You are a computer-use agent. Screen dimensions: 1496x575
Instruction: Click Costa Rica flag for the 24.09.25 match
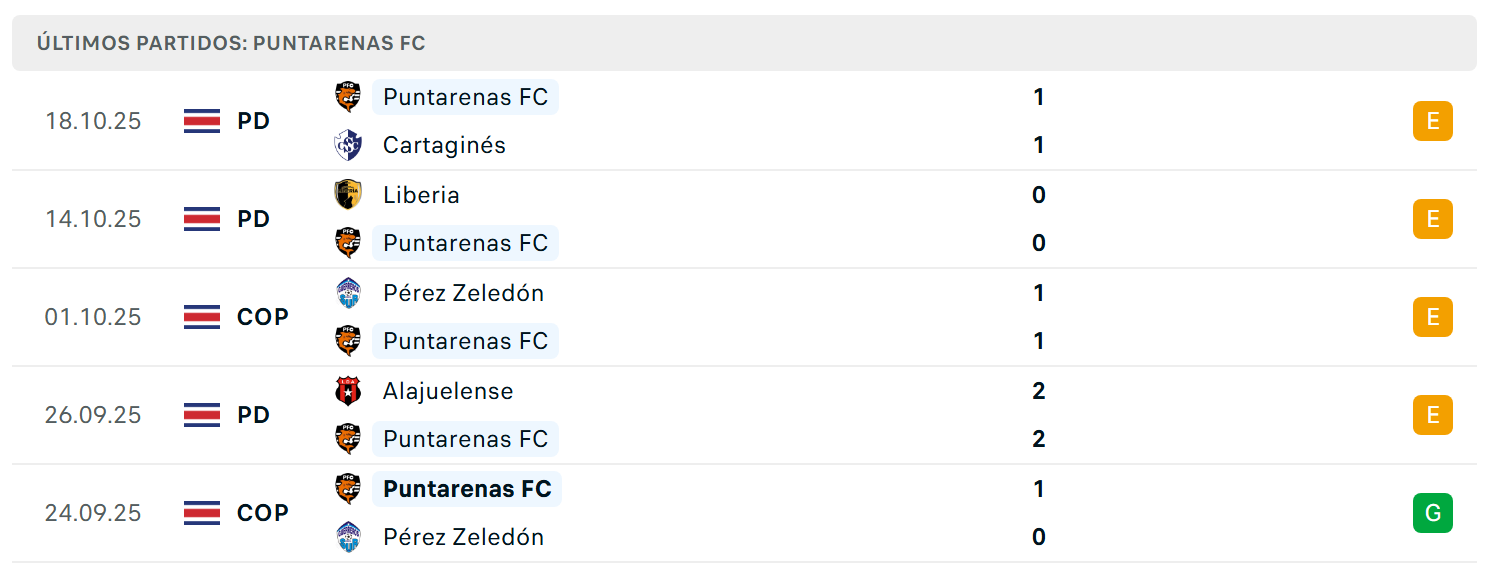click(202, 513)
